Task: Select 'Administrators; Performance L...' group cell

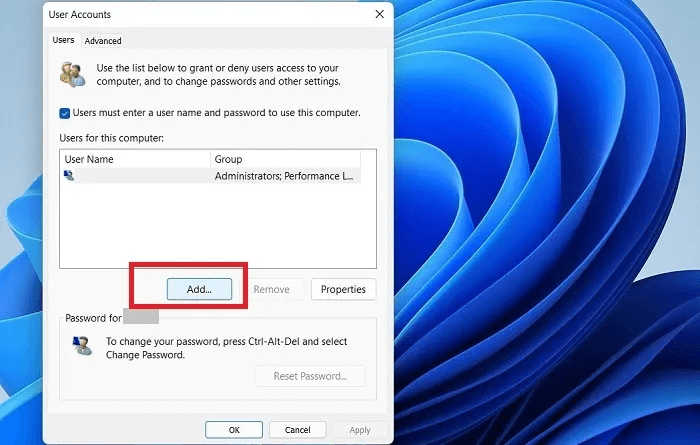Action: pos(284,176)
